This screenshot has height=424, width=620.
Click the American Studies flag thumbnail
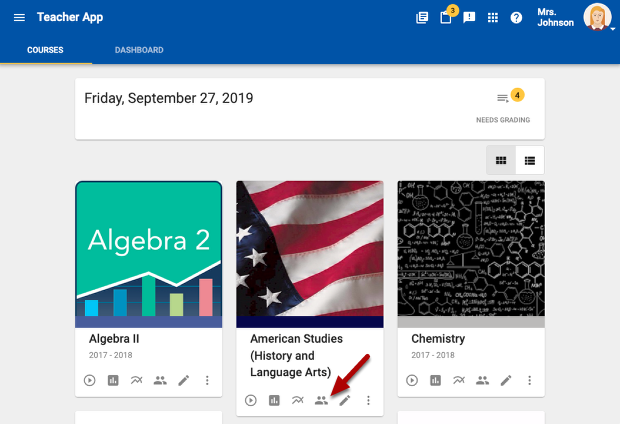pos(309,248)
